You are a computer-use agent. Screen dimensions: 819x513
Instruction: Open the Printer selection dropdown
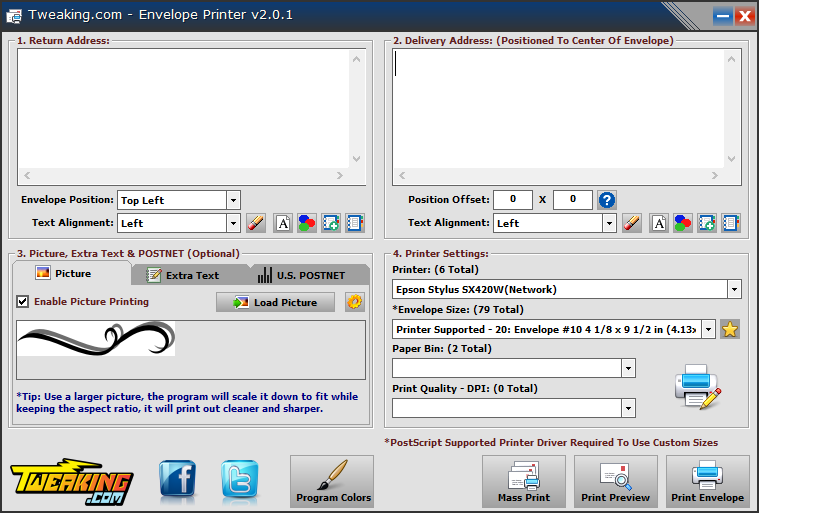[x=734, y=289]
